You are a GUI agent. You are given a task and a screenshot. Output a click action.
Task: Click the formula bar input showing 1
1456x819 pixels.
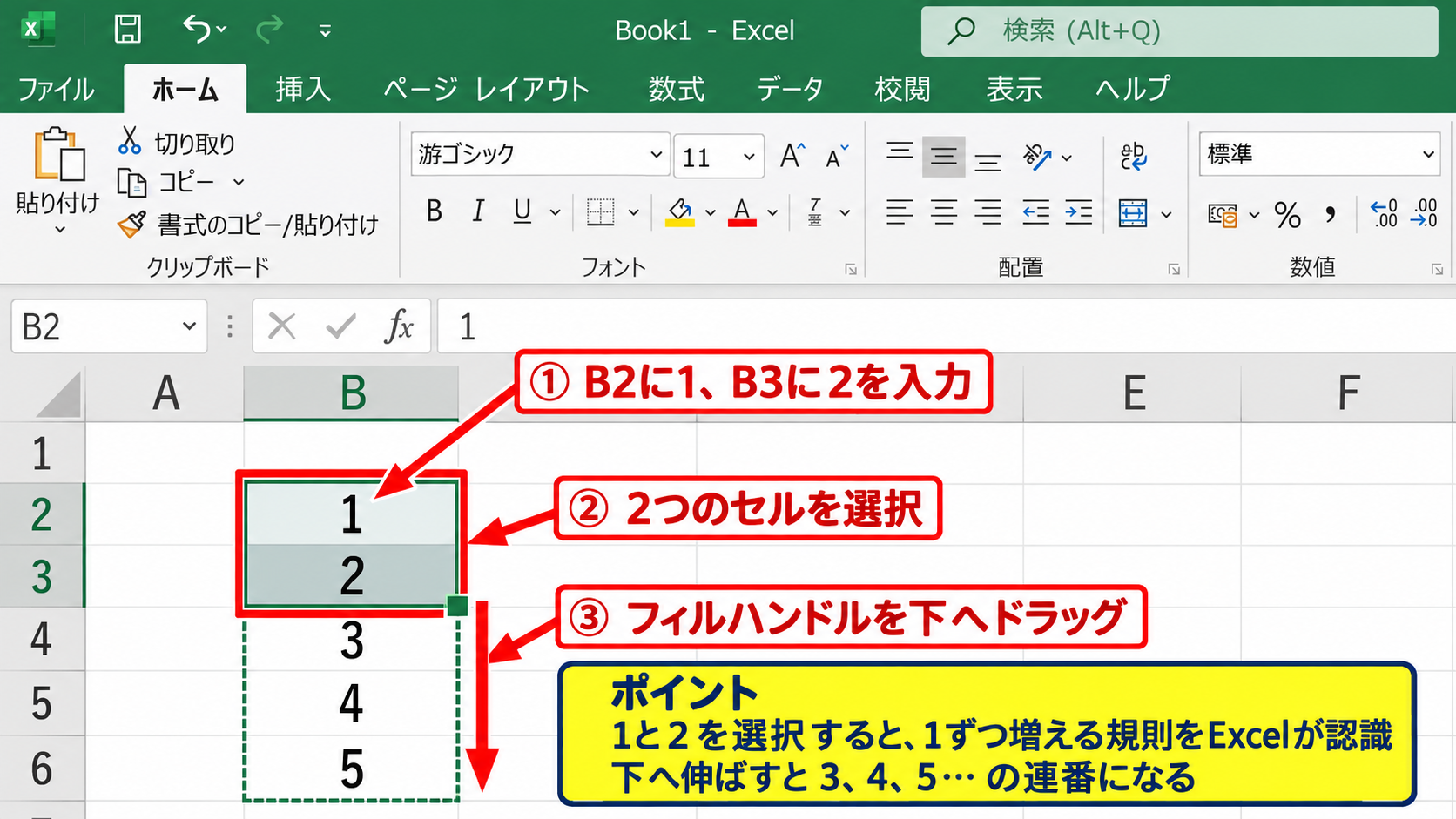pos(946,326)
